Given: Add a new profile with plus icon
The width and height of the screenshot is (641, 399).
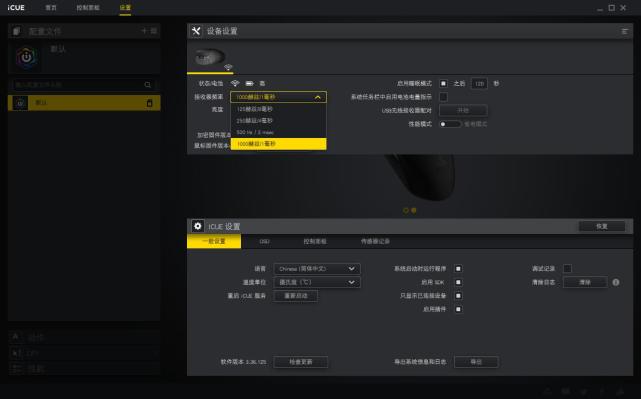Looking at the screenshot, I should (x=144, y=31).
